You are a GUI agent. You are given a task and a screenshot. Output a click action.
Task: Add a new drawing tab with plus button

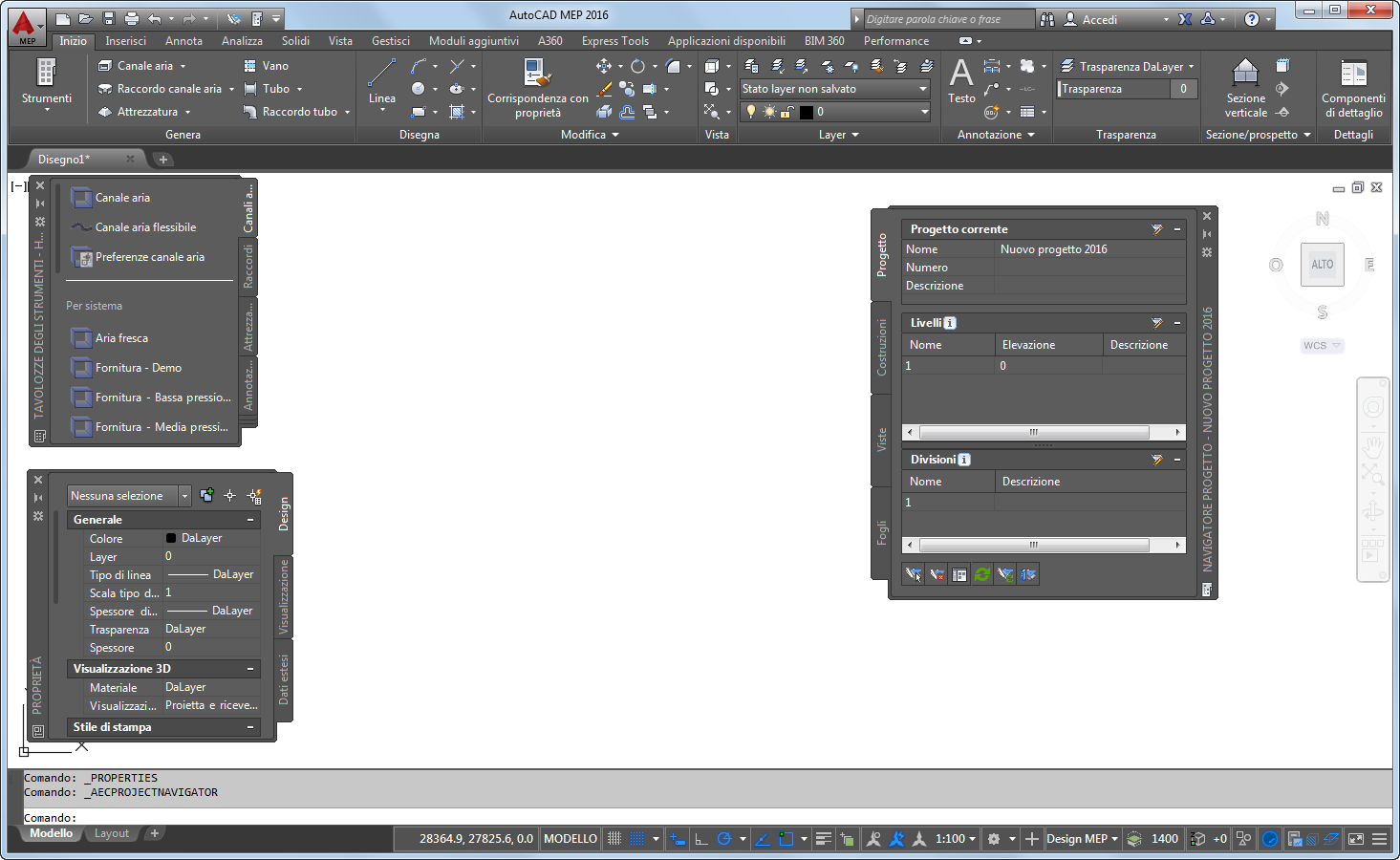163,160
